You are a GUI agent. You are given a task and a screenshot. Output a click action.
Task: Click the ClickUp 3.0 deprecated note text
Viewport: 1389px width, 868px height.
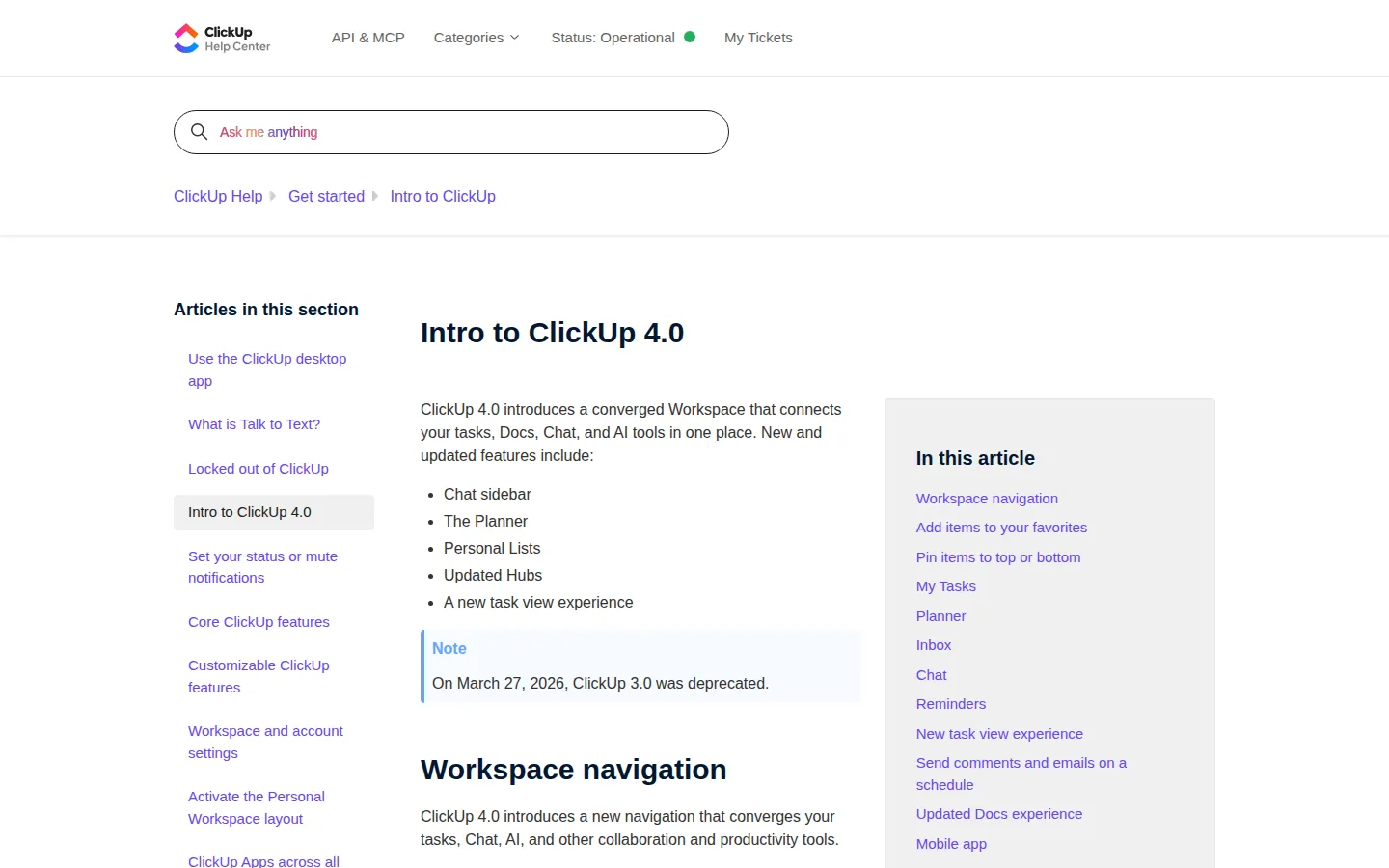click(600, 684)
